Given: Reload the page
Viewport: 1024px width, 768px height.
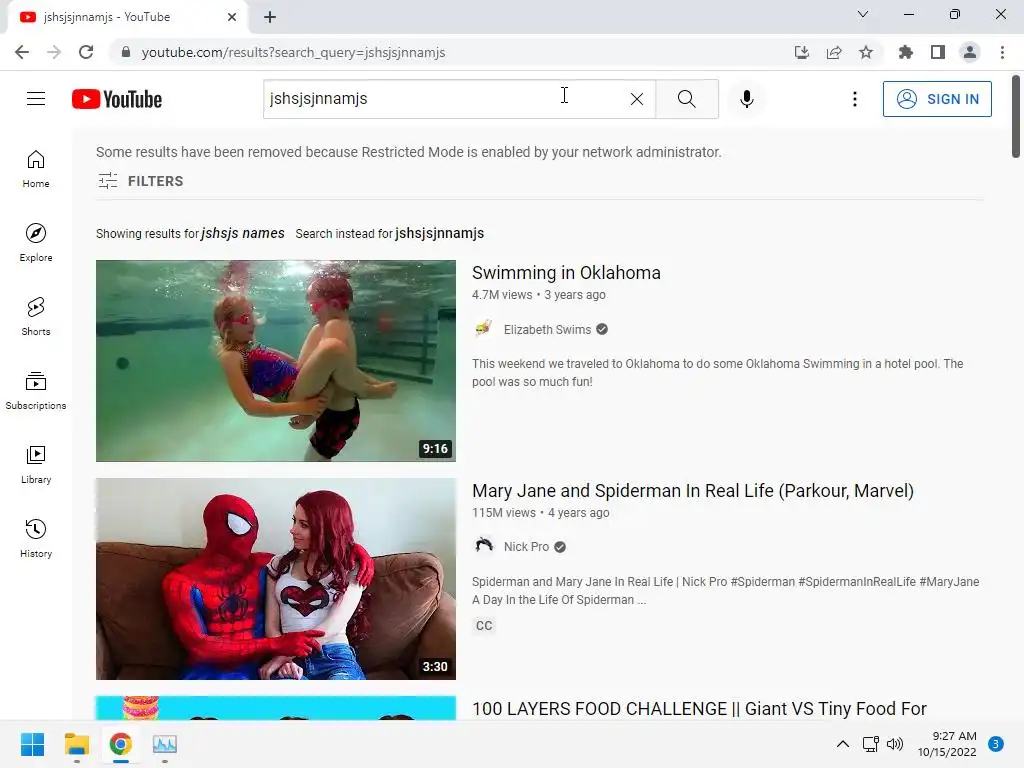Looking at the screenshot, I should coord(86,52).
